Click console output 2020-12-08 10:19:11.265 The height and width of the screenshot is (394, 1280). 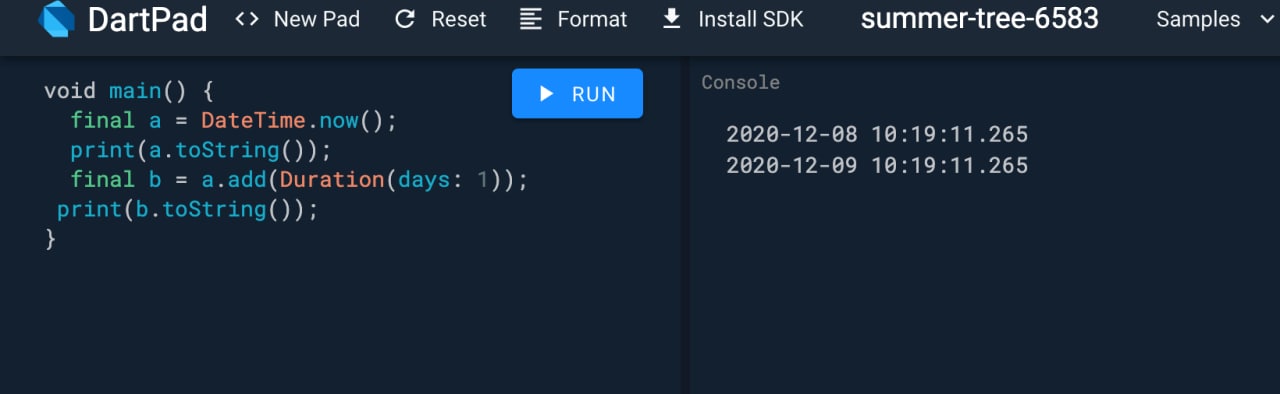(x=877, y=134)
